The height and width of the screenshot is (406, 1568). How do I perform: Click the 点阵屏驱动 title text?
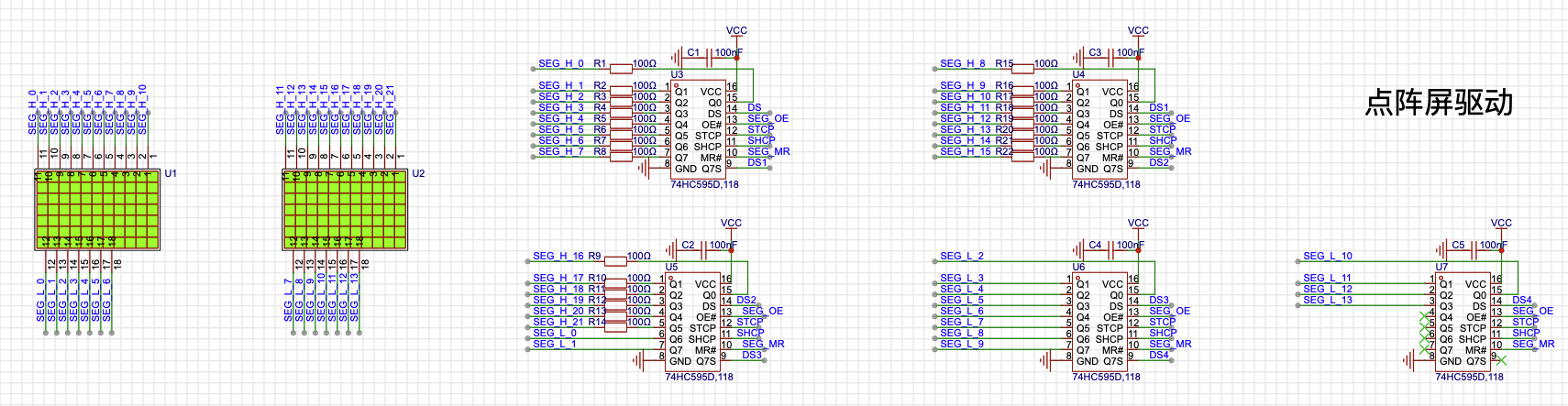coord(1438,103)
